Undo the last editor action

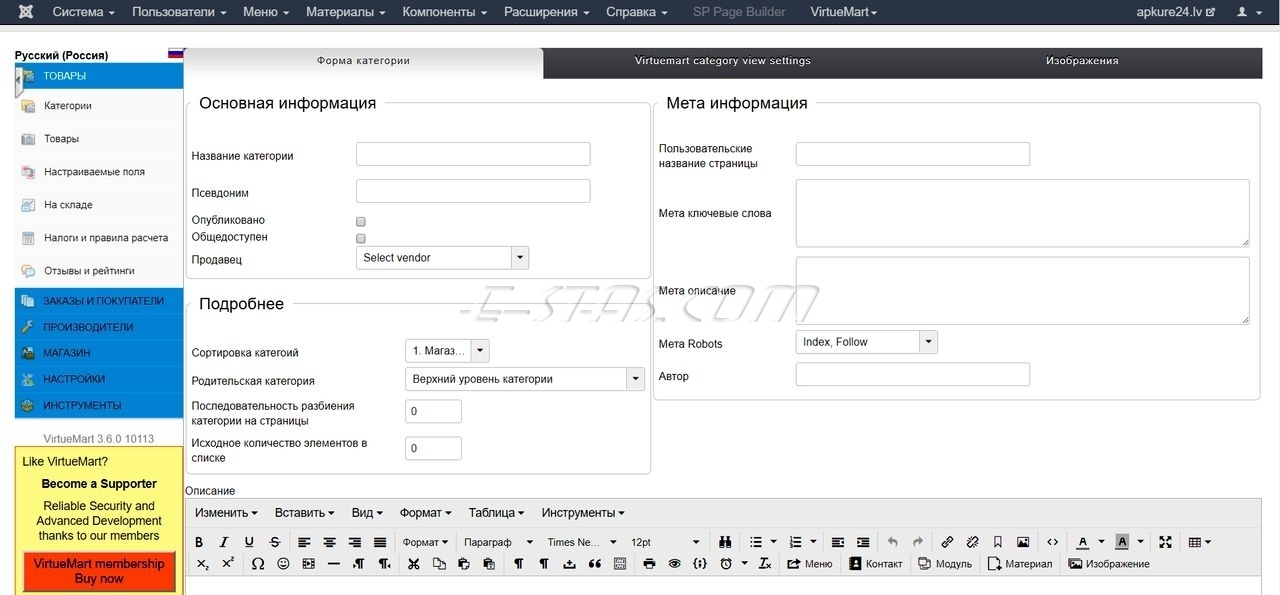892,542
